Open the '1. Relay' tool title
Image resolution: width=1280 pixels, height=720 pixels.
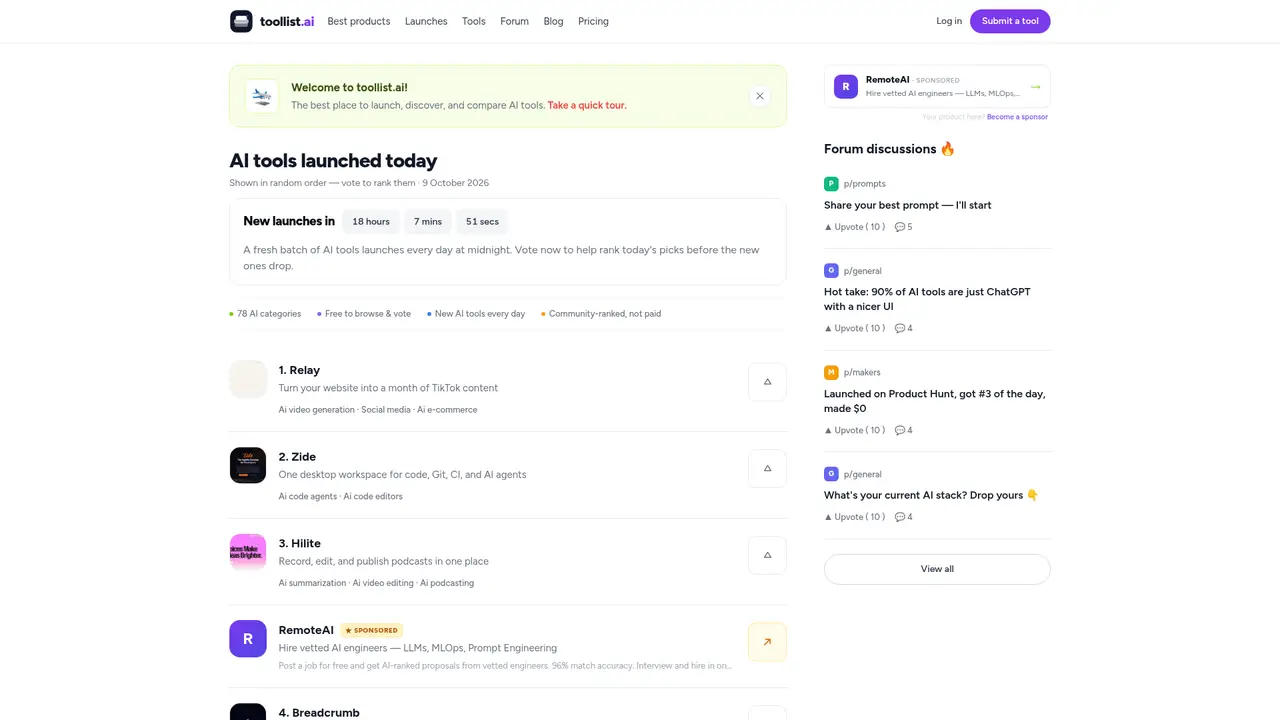coord(299,370)
